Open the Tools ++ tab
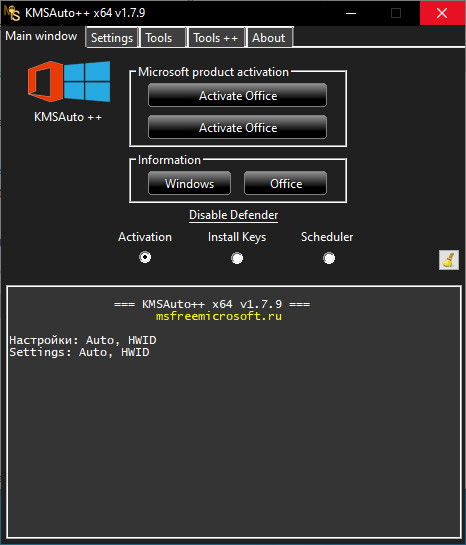The image size is (466, 545). pyautogui.click(x=216, y=38)
